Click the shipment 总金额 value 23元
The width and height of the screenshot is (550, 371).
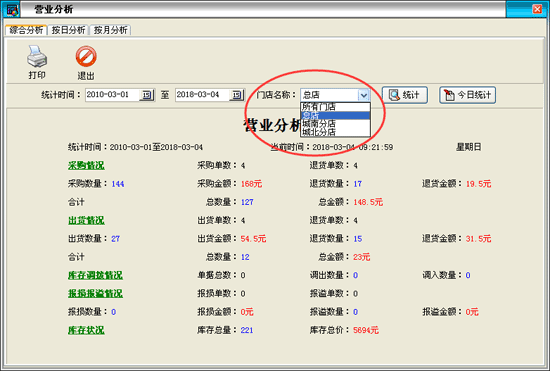pyautogui.click(x=362, y=257)
